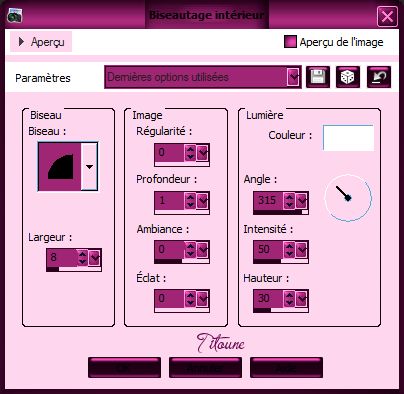Click the middle Annuler button
Image resolution: width=404 pixels, height=394 pixels.
point(205,368)
